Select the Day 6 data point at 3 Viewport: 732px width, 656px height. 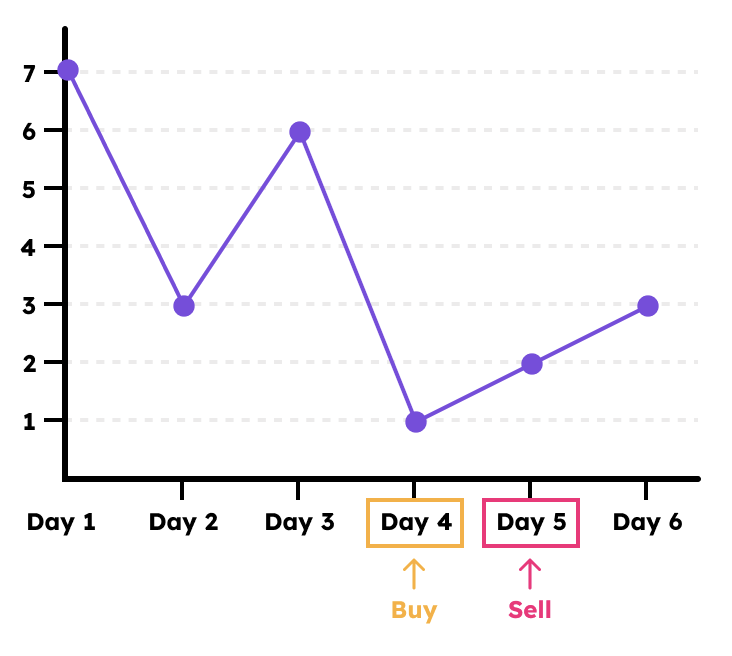pos(648,306)
